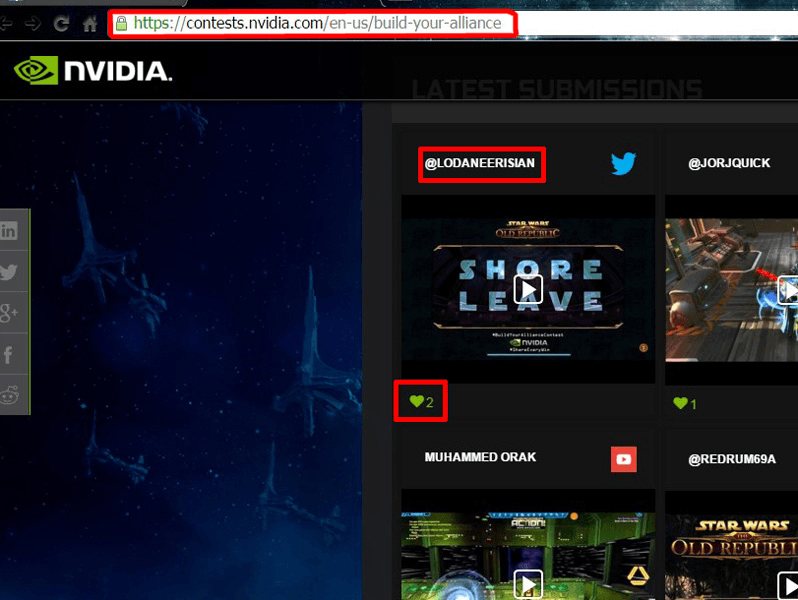Click the green padlock security icon
798x600 pixels.
click(121, 23)
